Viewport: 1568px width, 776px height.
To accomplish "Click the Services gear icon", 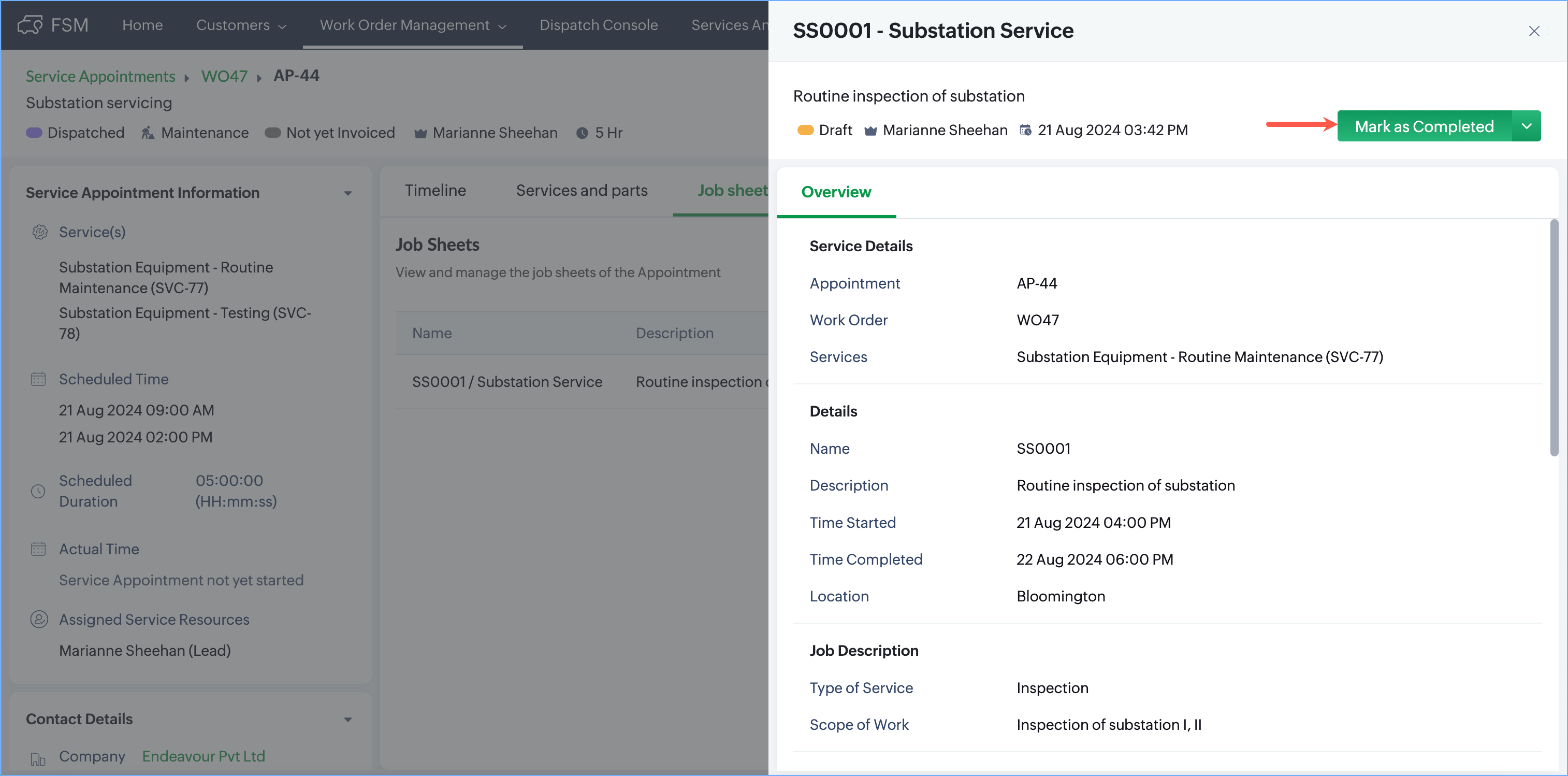I will [x=39, y=232].
